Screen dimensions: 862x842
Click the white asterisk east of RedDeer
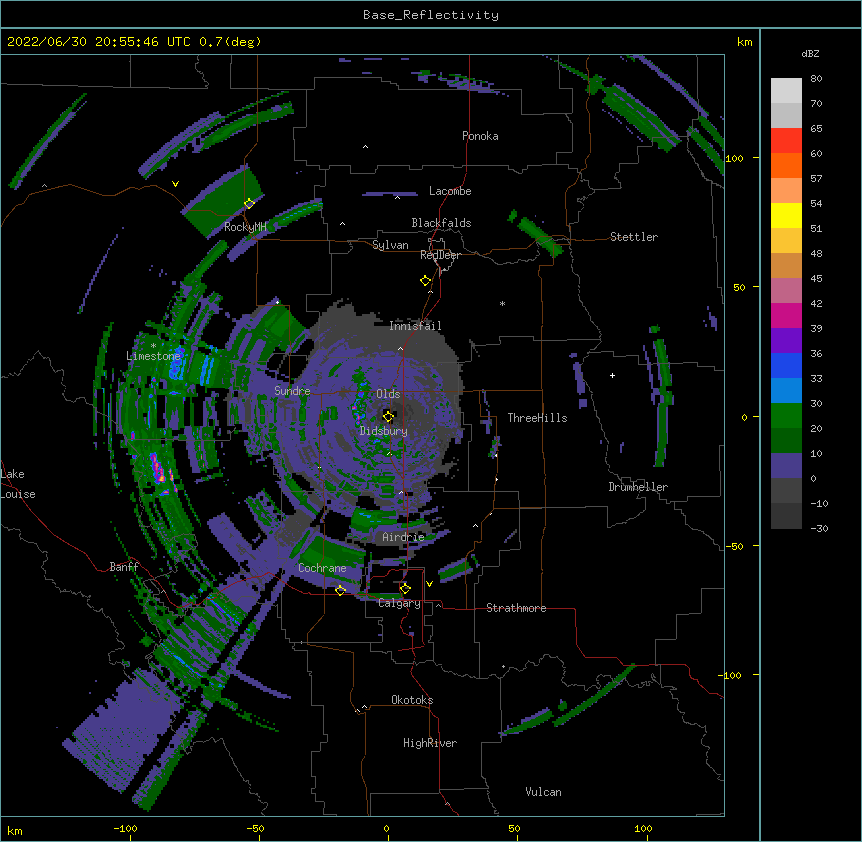pyautogui.click(x=502, y=303)
